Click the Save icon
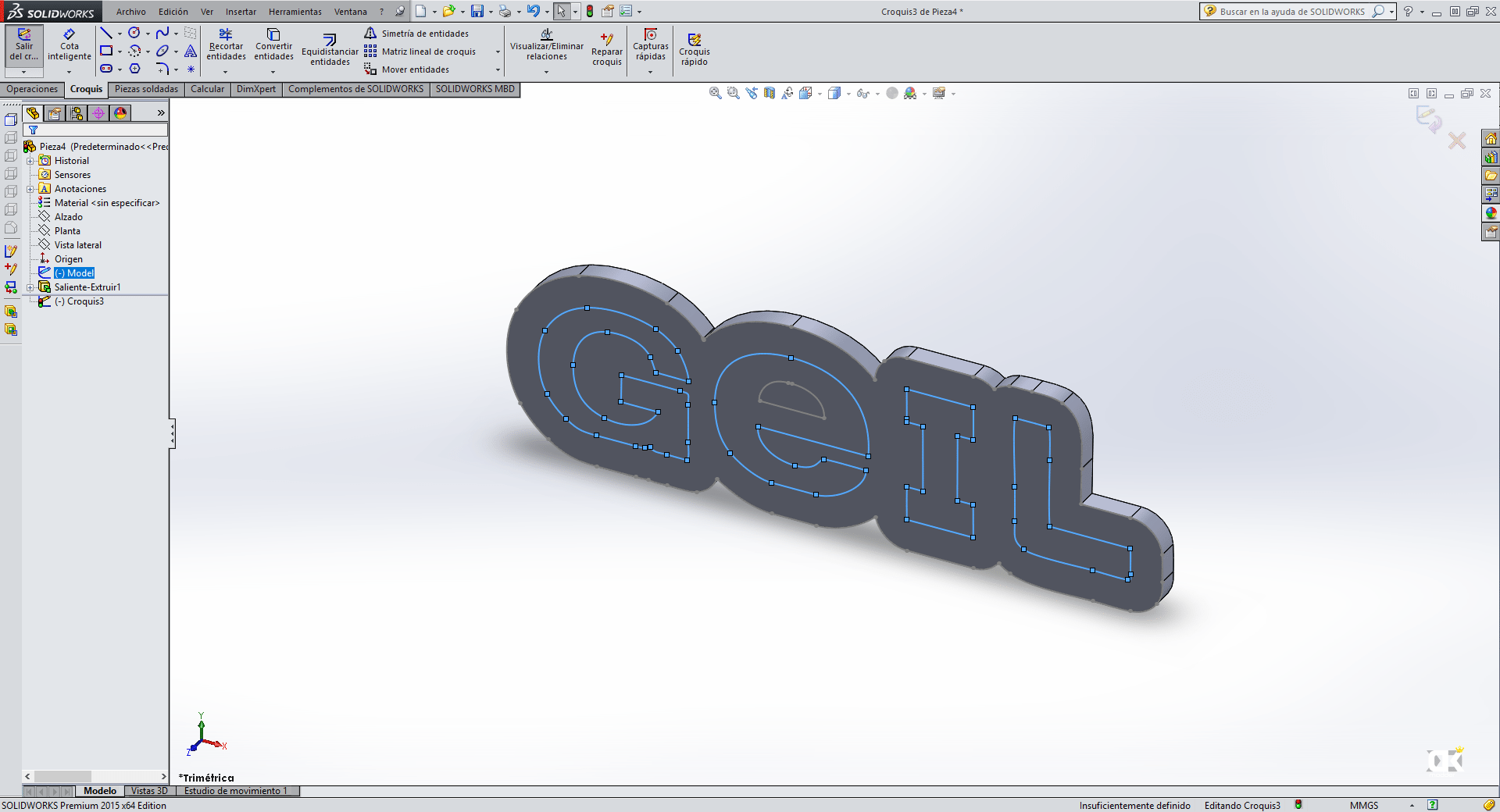 tap(477, 11)
